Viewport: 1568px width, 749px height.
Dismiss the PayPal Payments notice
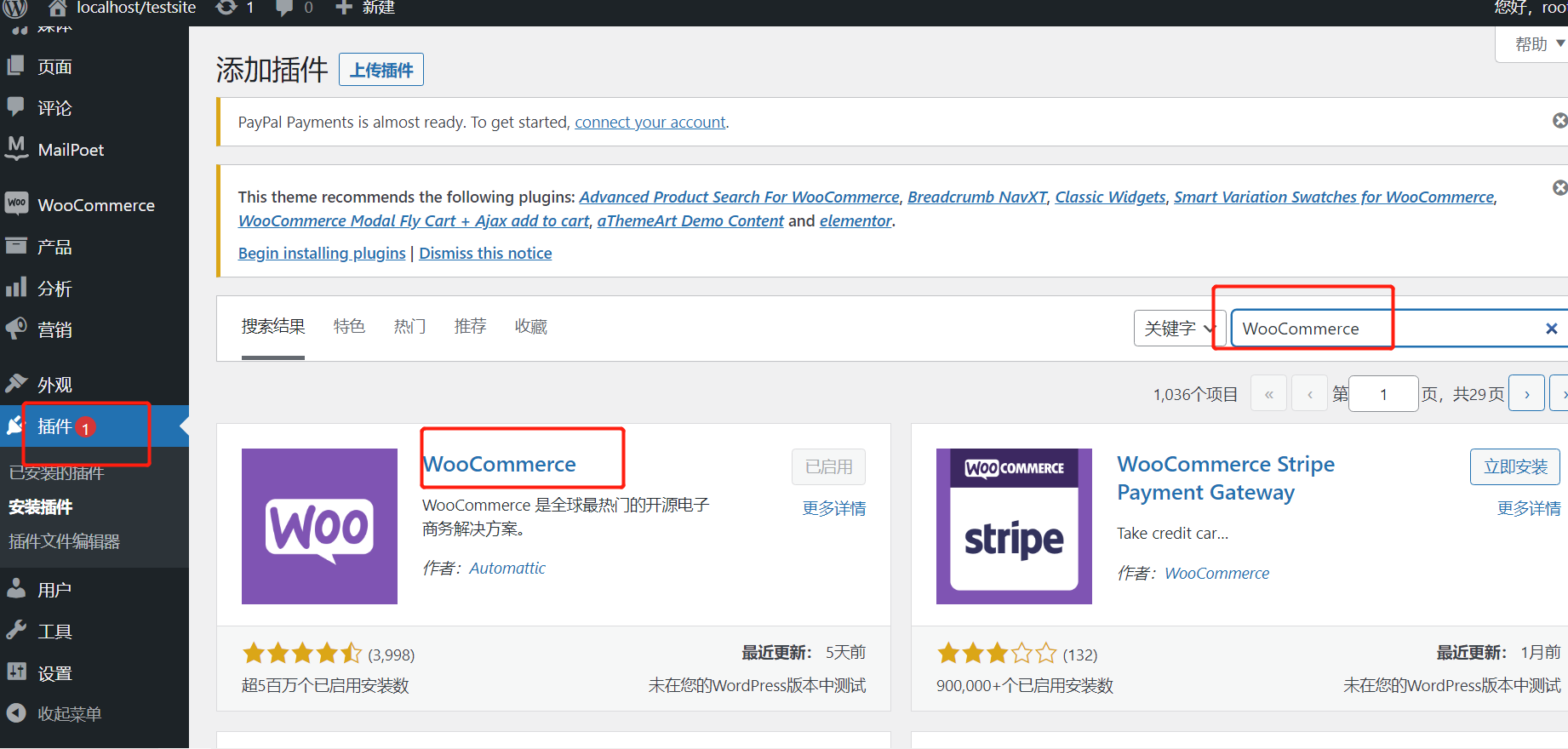1559,121
